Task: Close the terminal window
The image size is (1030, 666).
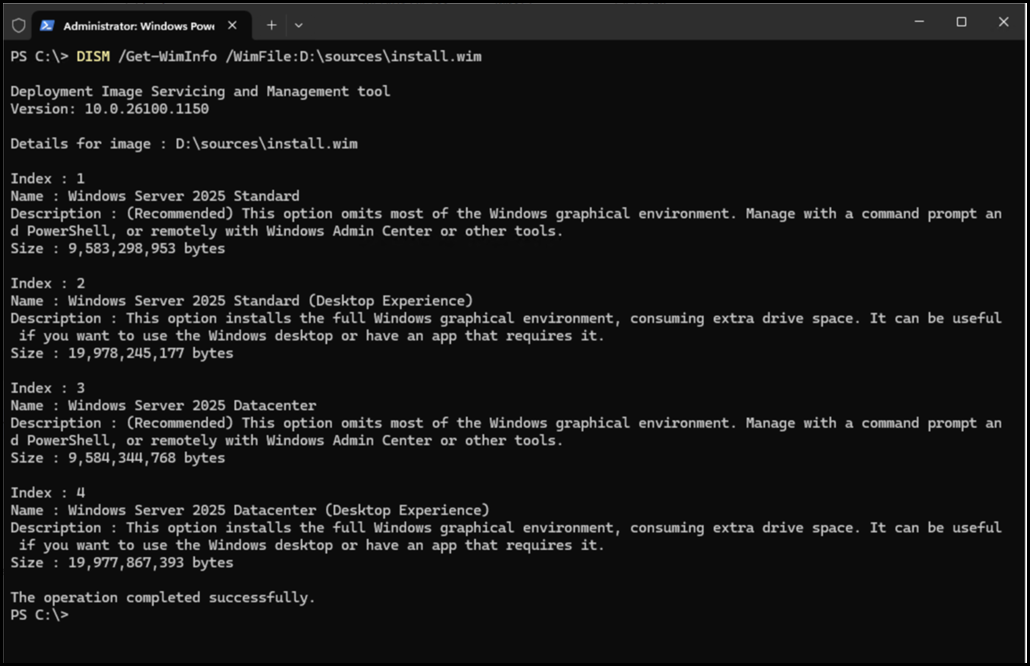Action: [1003, 22]
